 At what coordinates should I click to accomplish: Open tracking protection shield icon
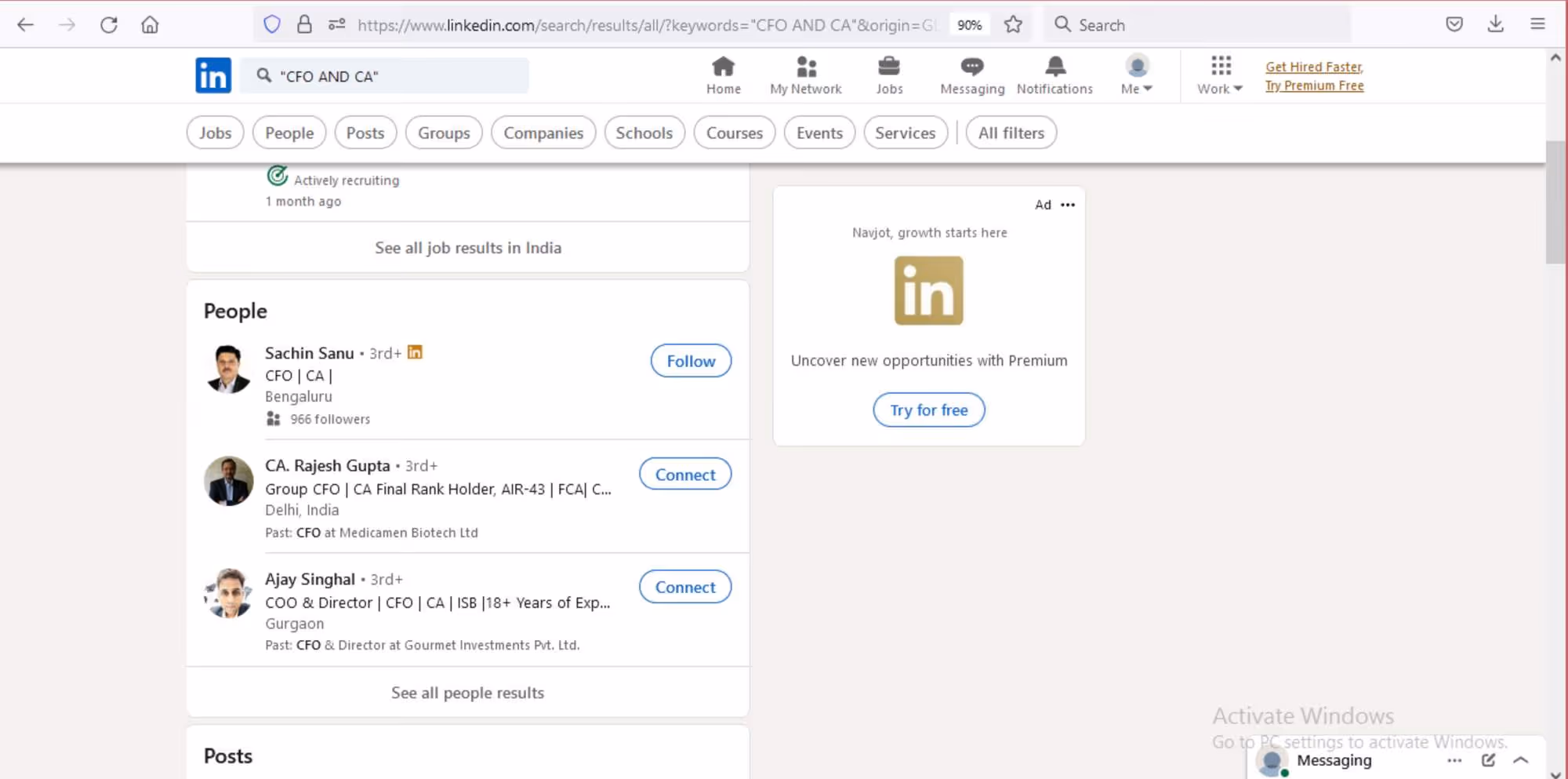(x=272, y=24)
